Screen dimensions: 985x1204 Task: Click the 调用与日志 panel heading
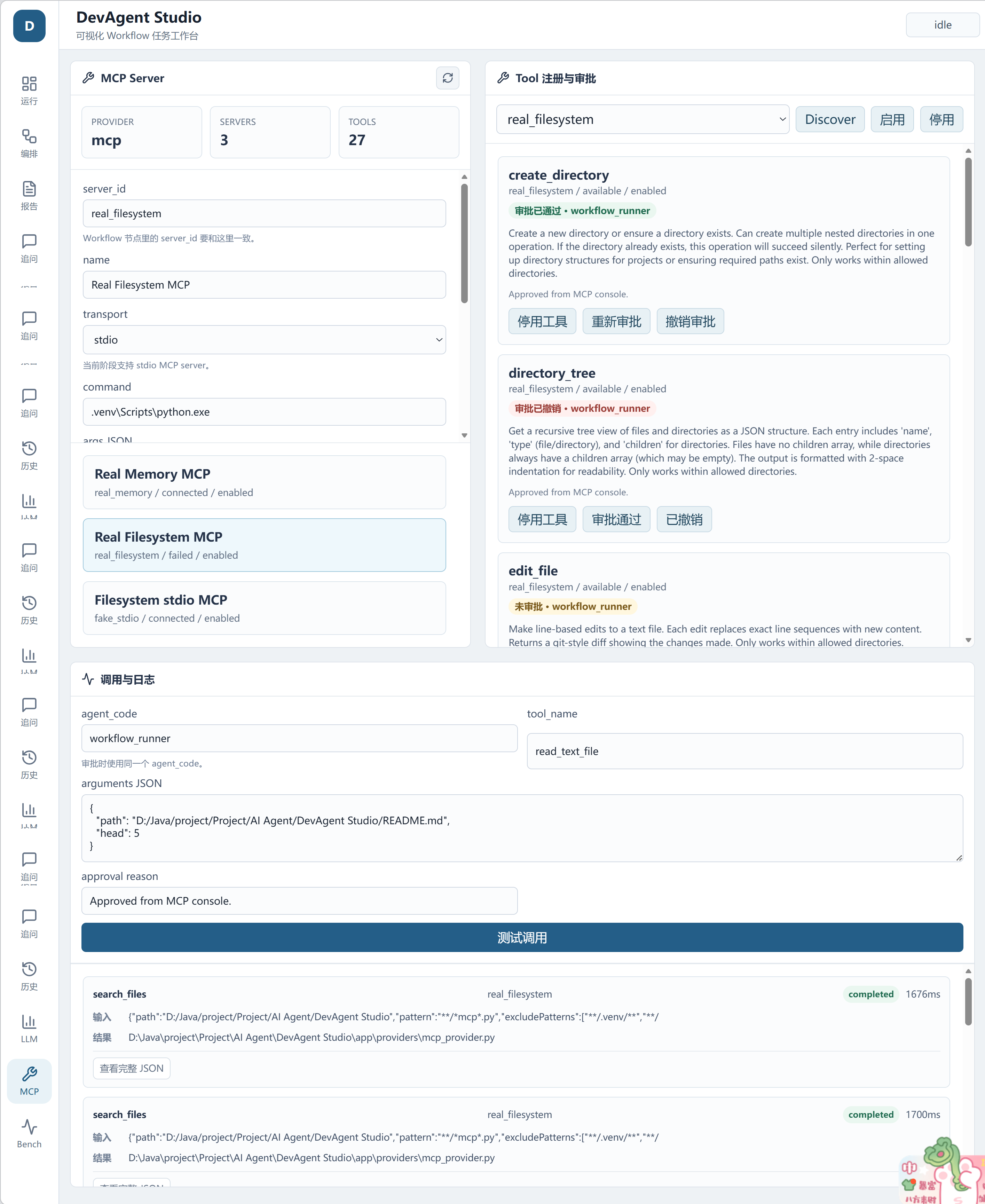tap(127, 679)
